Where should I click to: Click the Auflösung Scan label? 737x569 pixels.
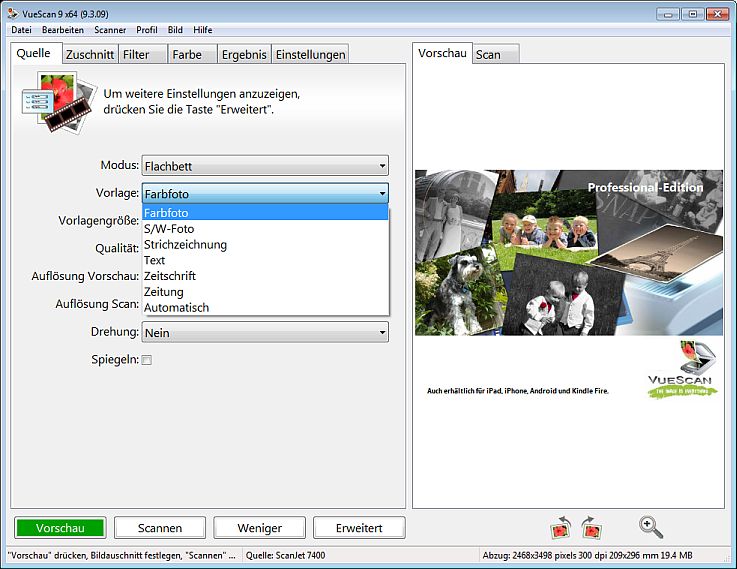(x=97, y=304)
